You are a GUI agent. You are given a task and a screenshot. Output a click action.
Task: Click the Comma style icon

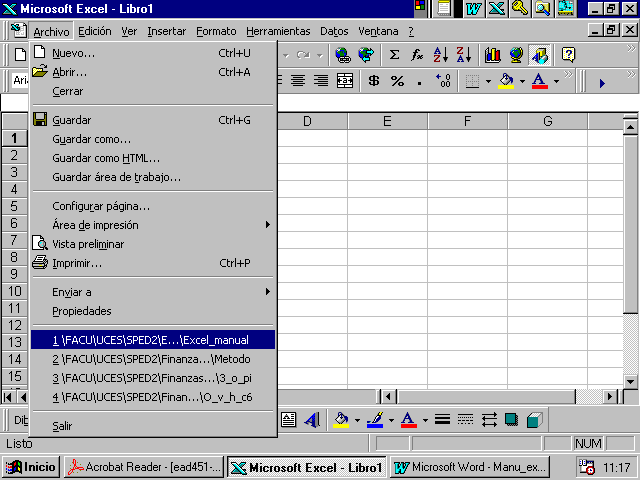point(420,81)
